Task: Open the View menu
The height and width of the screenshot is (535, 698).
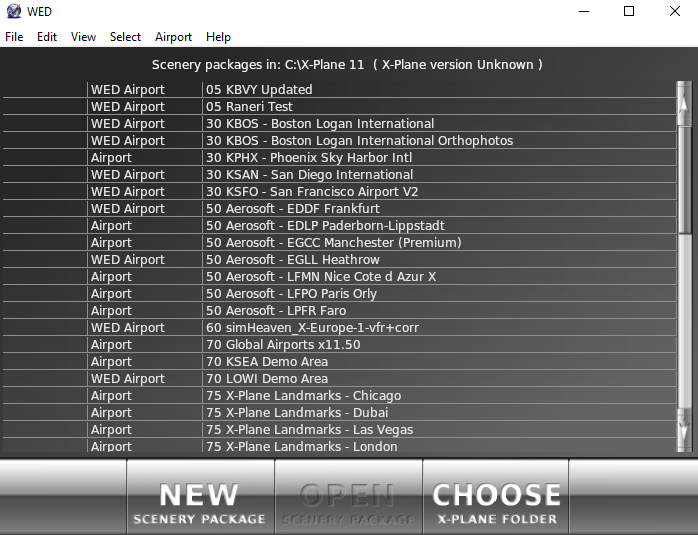Action: (83, 37)
